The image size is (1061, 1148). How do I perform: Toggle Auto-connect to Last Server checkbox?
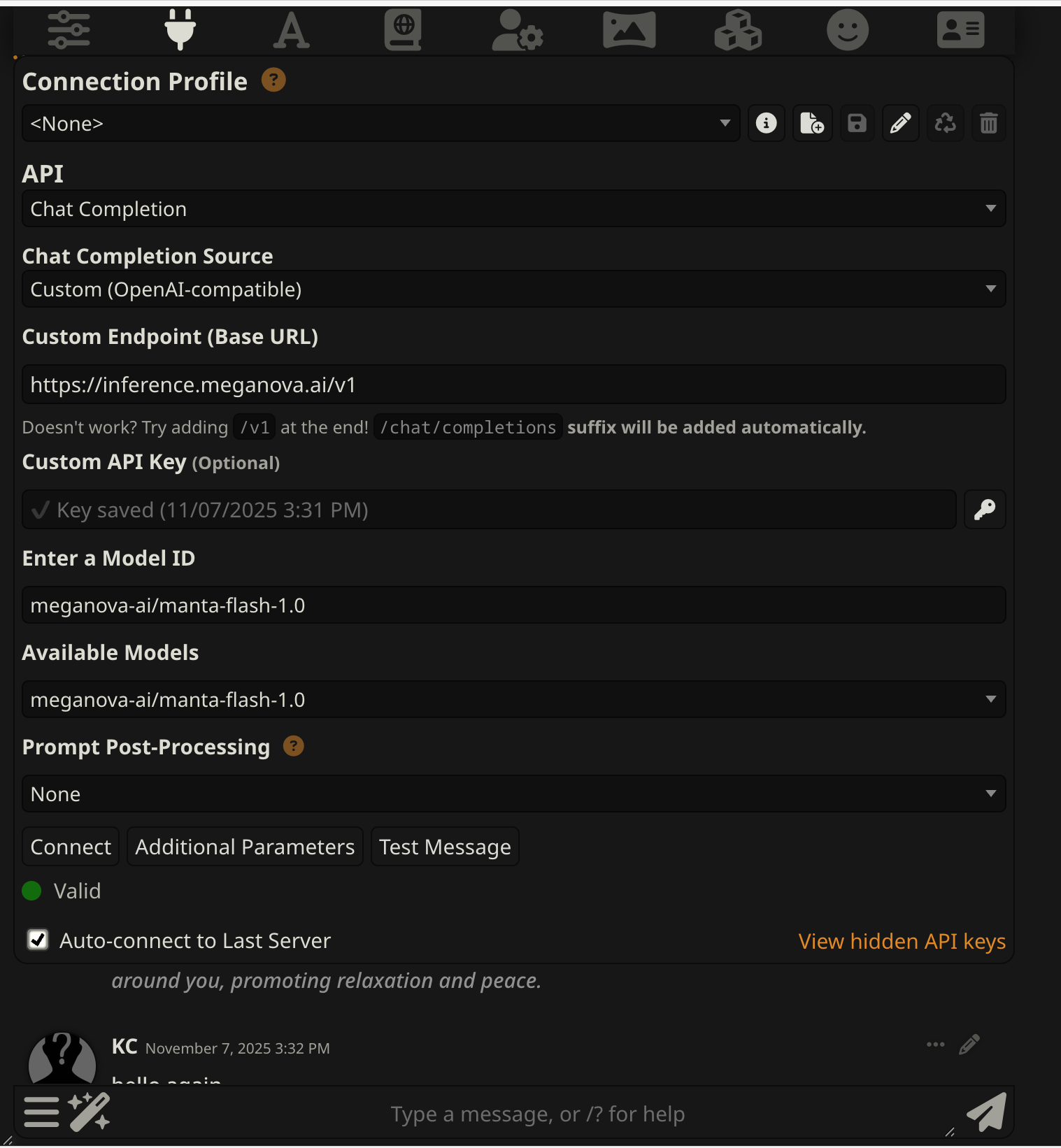click(x=38, y=940)
